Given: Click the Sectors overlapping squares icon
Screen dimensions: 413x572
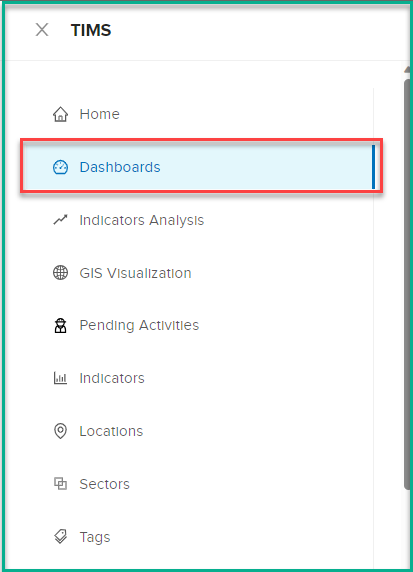Looking at the screenshot, I should 60,484.
